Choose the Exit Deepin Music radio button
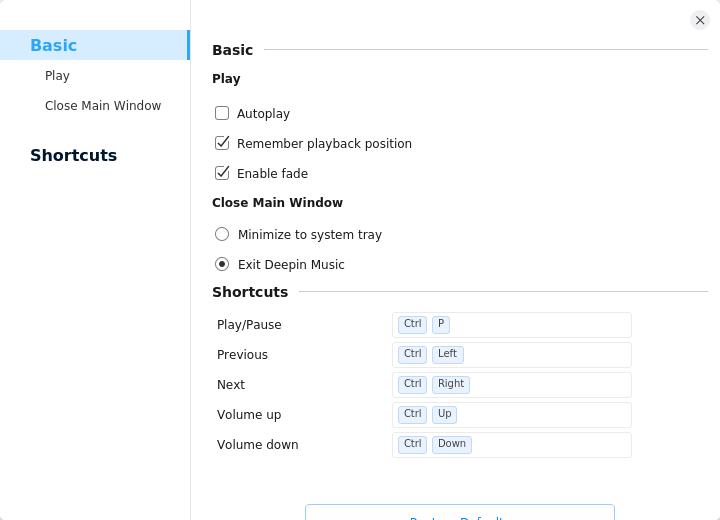This screenshot has height=520, width=720. 222,264
